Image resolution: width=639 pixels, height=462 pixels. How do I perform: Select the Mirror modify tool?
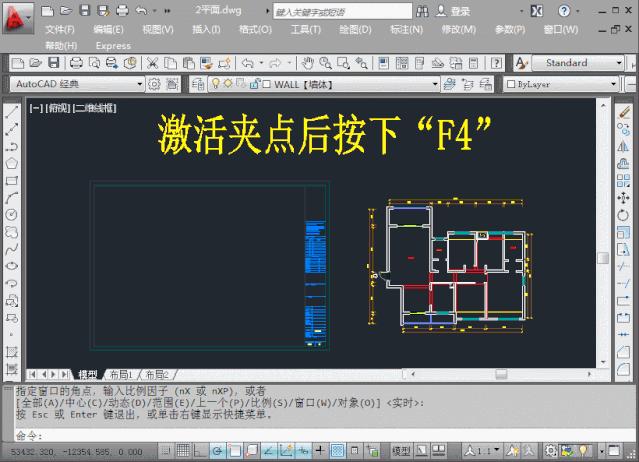(623, 146)
